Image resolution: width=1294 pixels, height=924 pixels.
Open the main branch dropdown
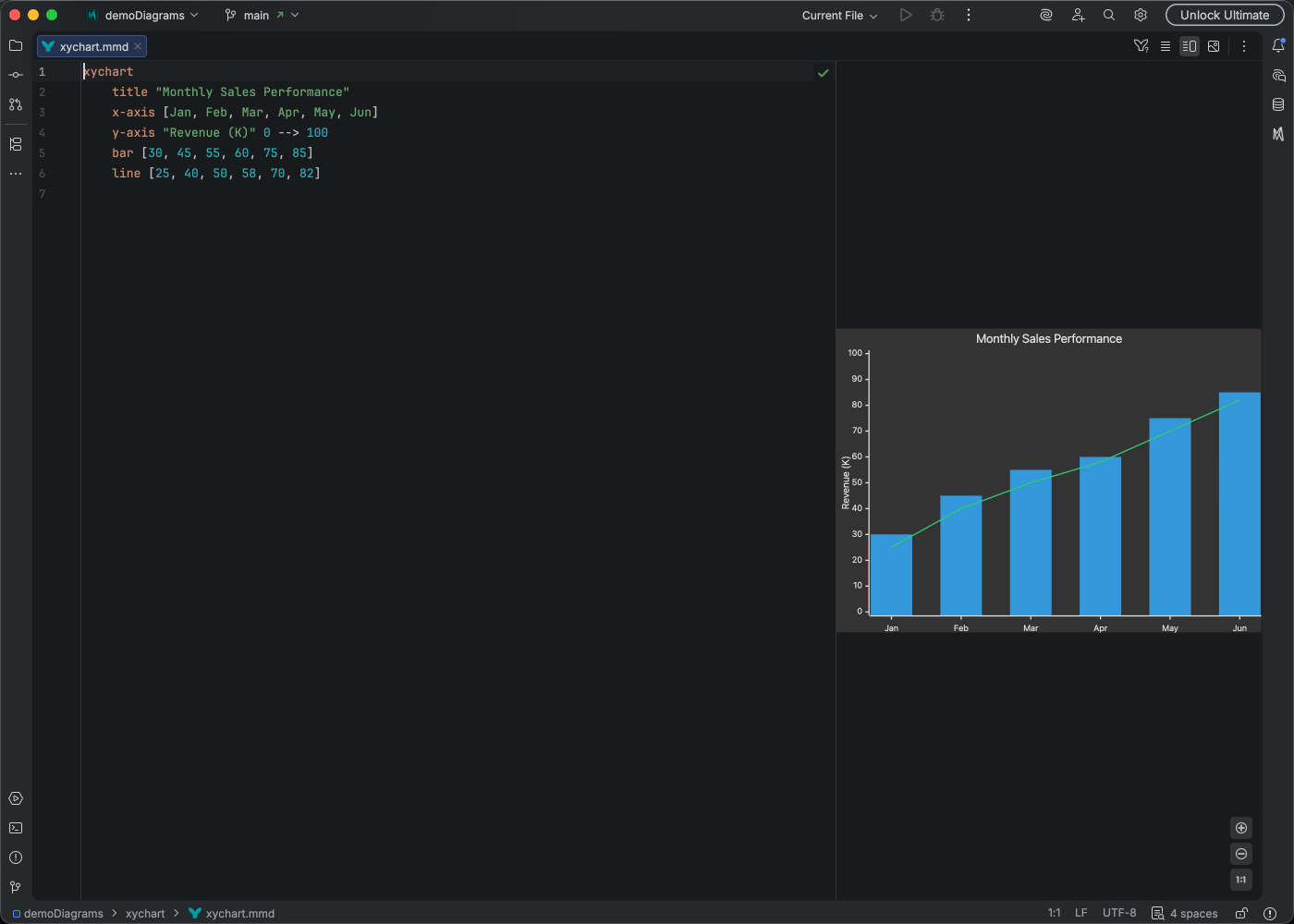tap(262, 15)
